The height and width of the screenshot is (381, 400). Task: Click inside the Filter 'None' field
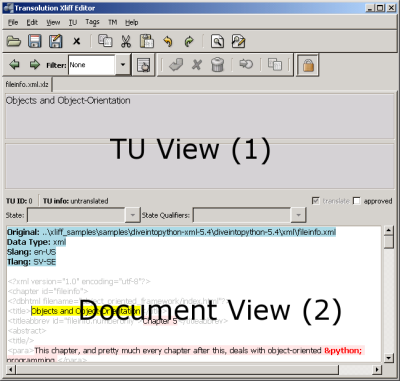pyautogui.click(x=92, y=65)
